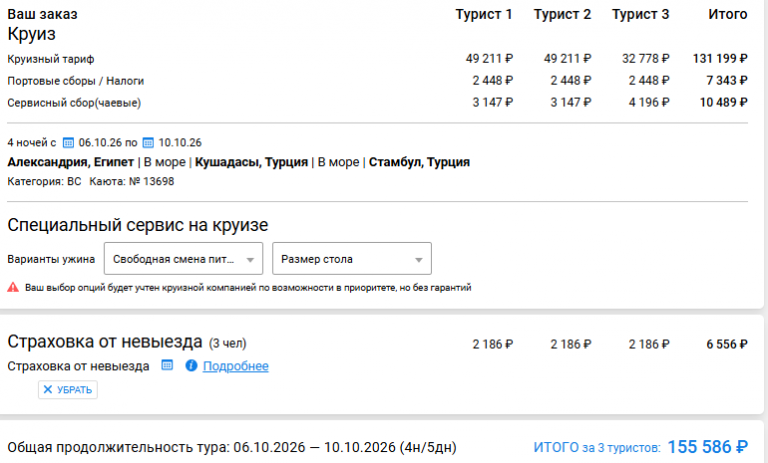Click the Категория: BC text
Image resolution: width=768 pixels, height=463 pixels.
coord(44,181)
